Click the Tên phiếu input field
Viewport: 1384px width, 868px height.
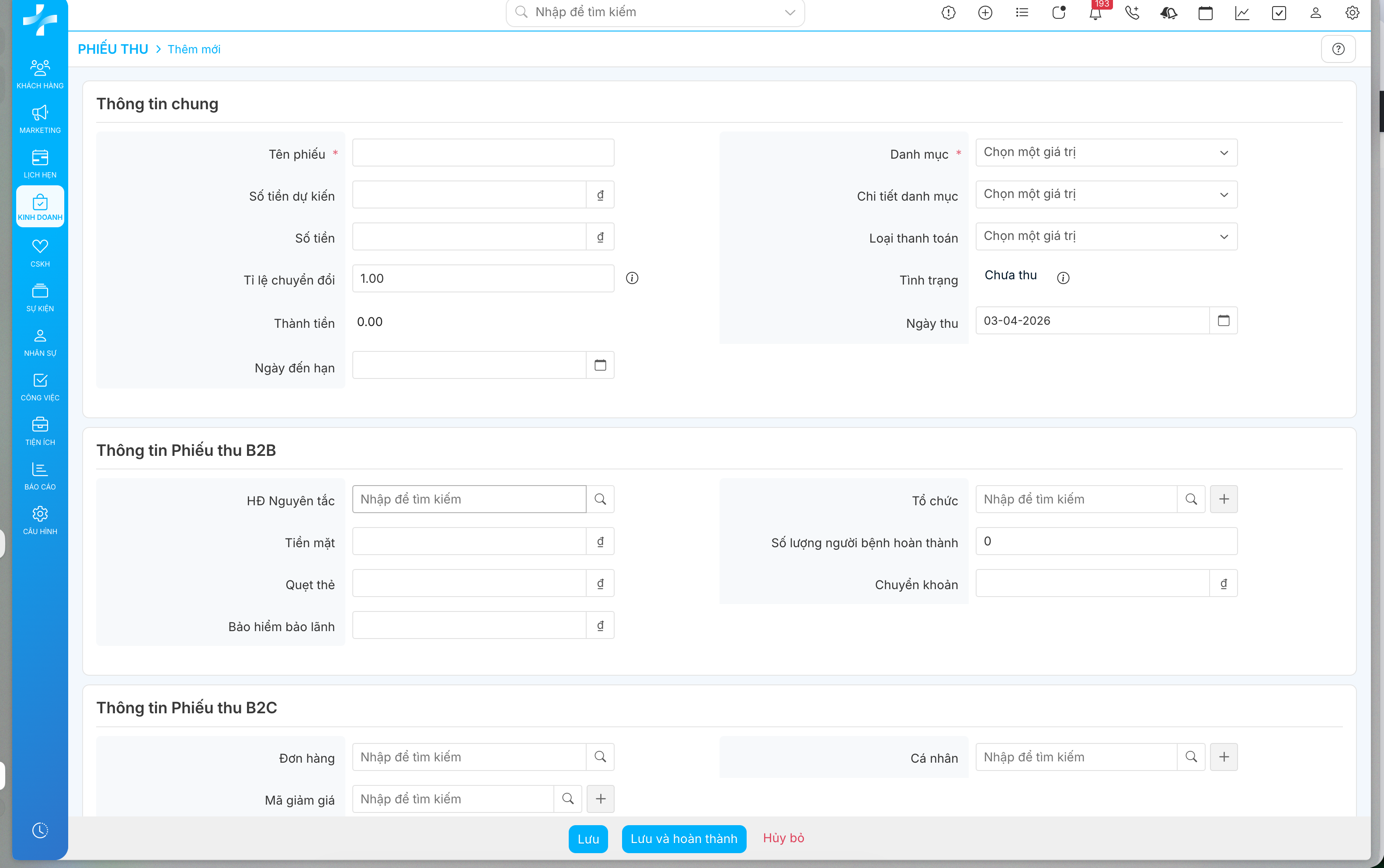pos(483,153)
